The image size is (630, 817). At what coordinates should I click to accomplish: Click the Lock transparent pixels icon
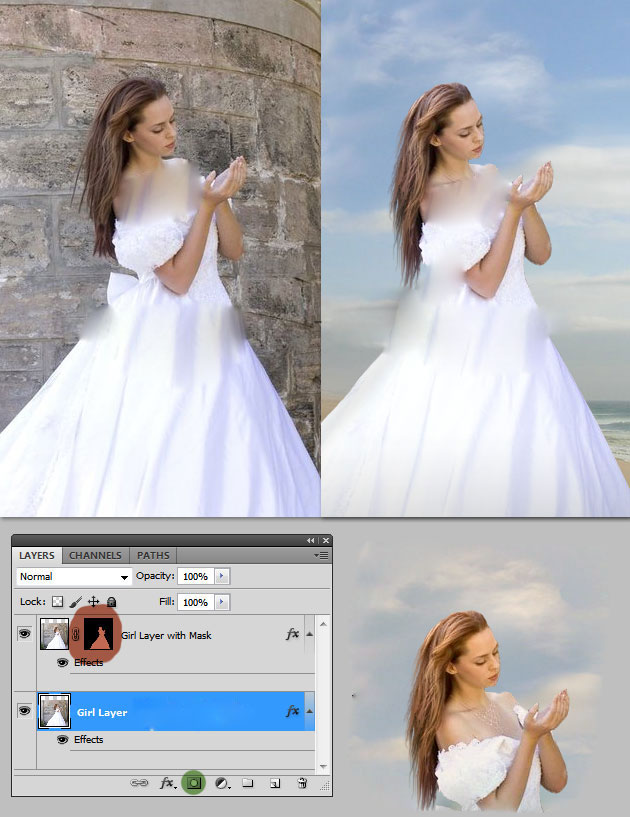[57, 602]
